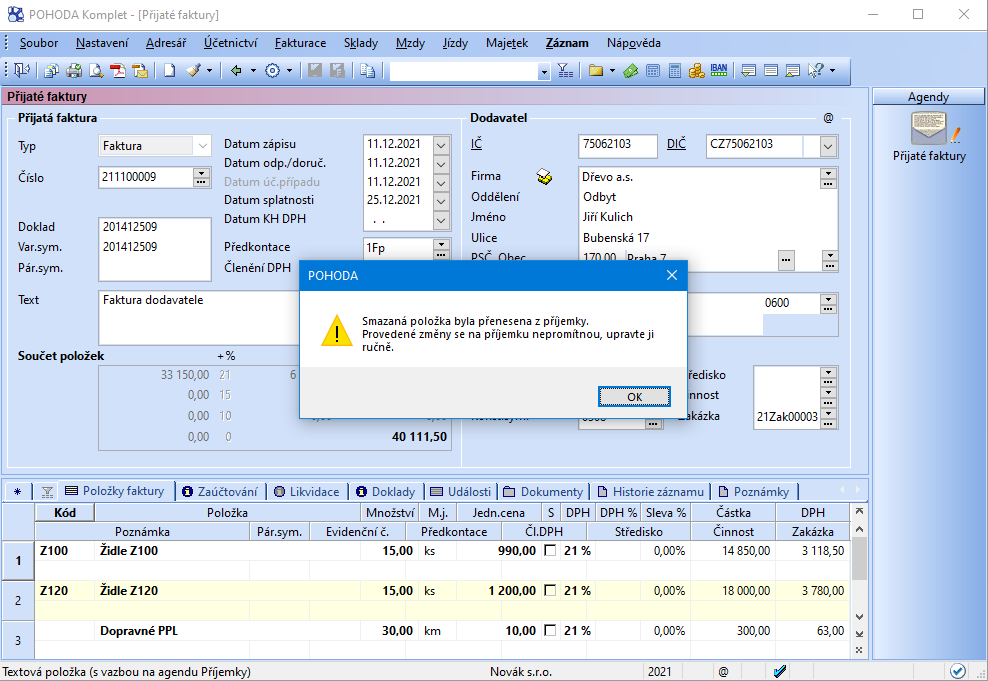Click the Firma address book icon
988x681 pixels.
click(x=544, y=177)
